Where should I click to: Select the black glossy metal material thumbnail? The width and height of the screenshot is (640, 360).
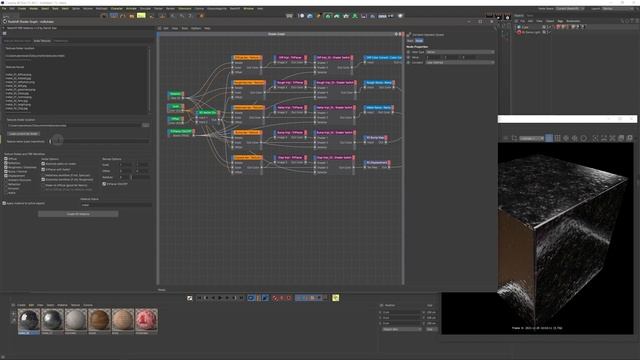coord(29,320)
